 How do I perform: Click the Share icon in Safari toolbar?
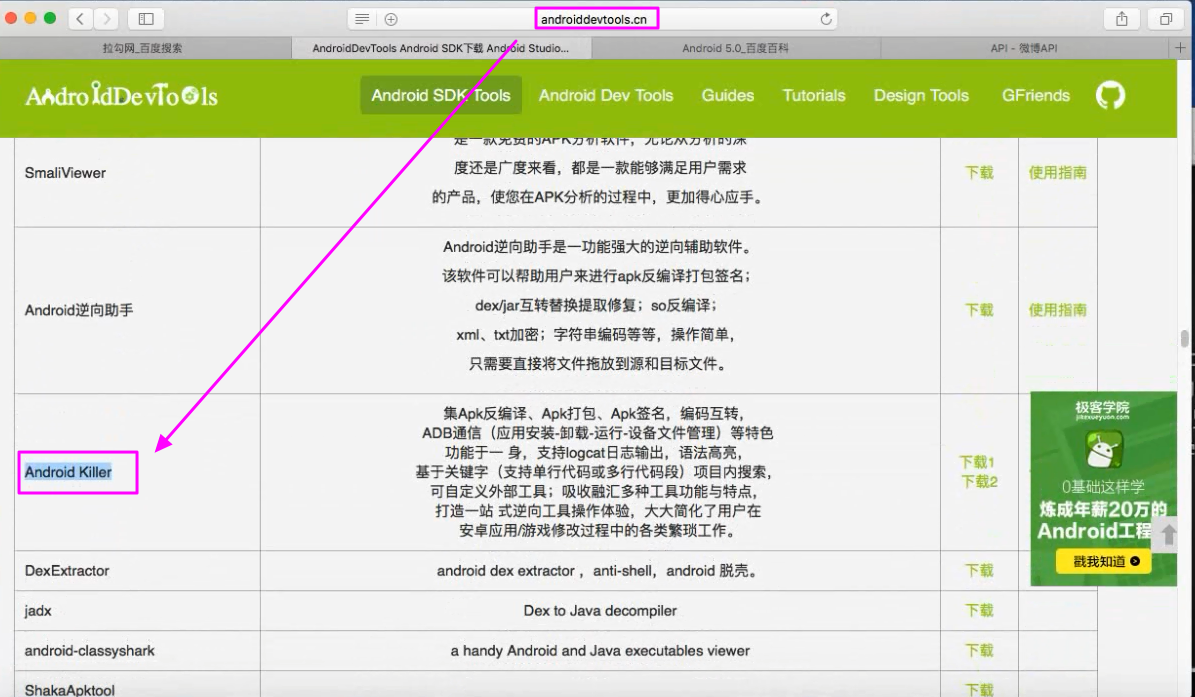point(1121,19)
